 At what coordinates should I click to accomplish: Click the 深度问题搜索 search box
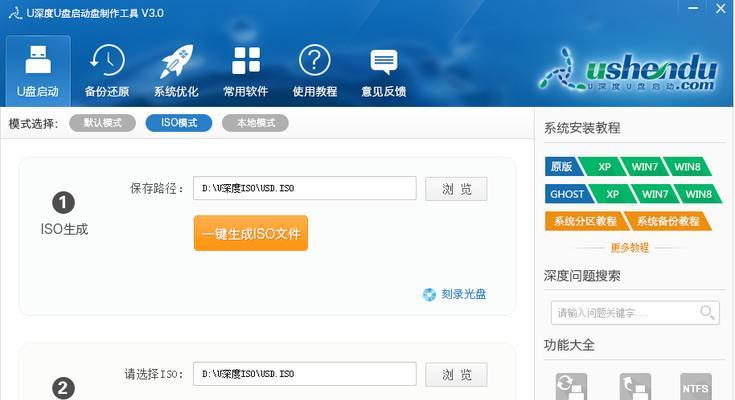pos(635,313)
